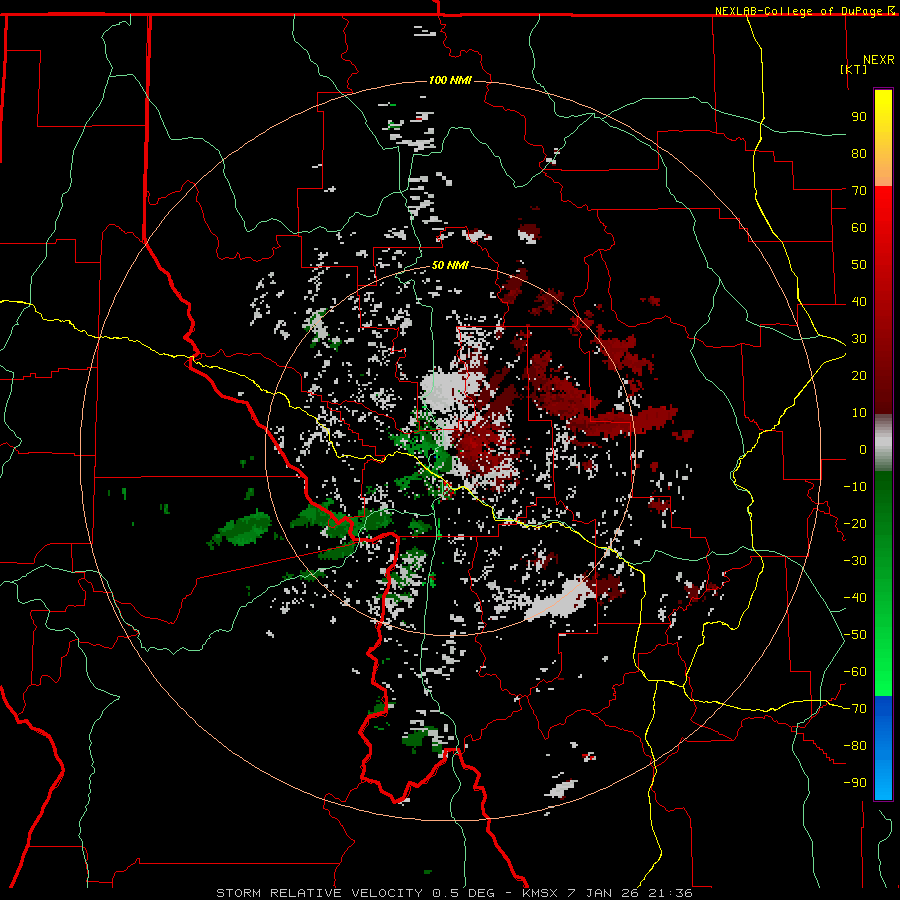
Task: Click the 70 value on velocity scale
Action: point(859,191)
